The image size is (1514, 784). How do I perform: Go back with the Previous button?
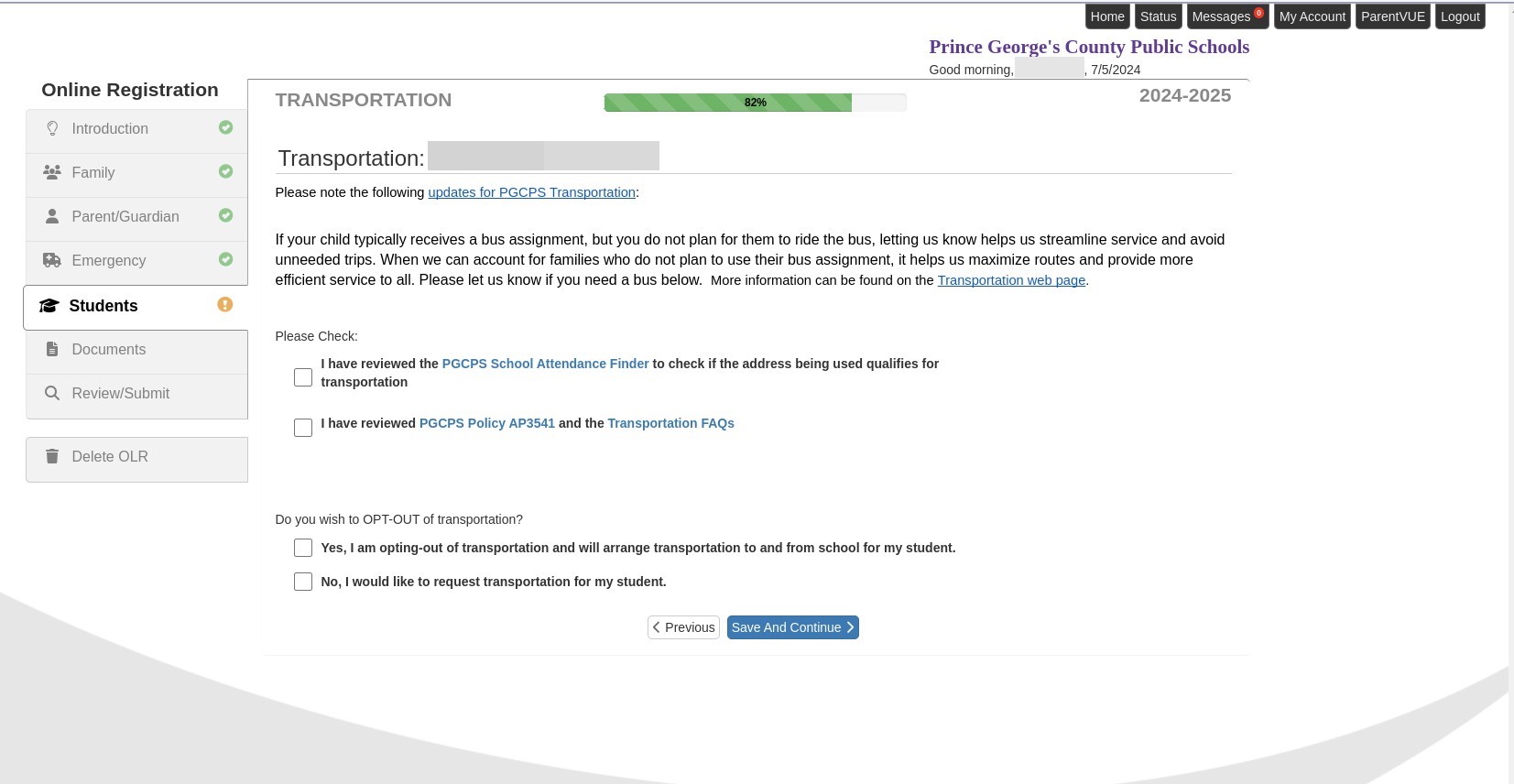point(683,627)
